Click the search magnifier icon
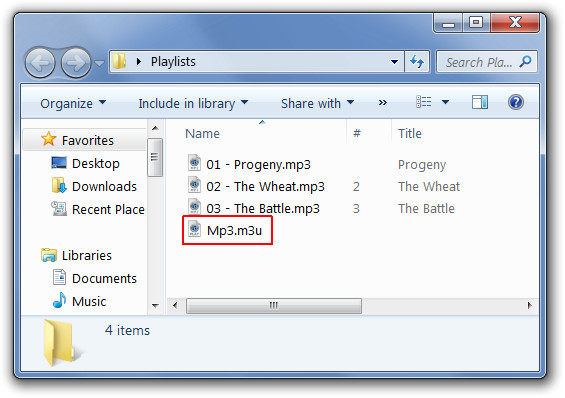565x398 pixels. 525,61
